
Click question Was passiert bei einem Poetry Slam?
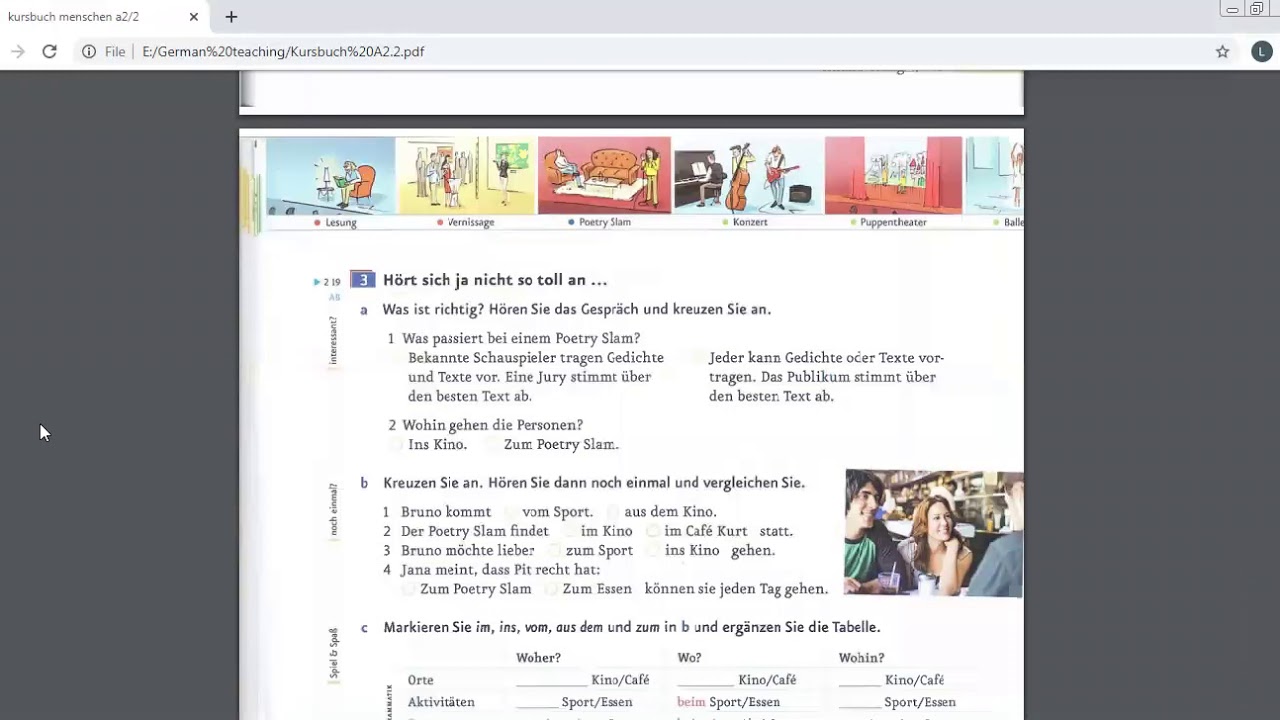(521, 338)
